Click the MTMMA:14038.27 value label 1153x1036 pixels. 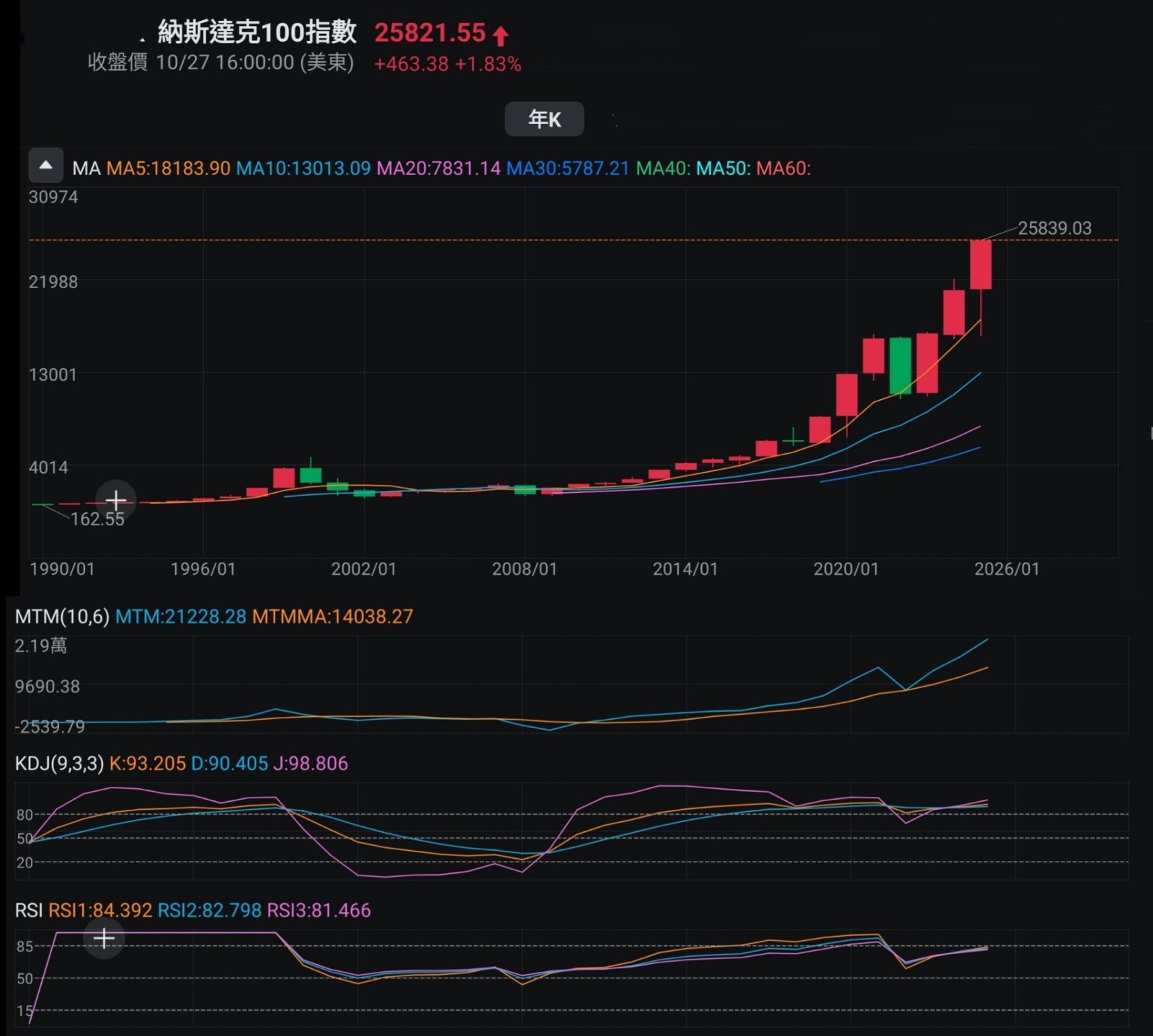[333, 617]
